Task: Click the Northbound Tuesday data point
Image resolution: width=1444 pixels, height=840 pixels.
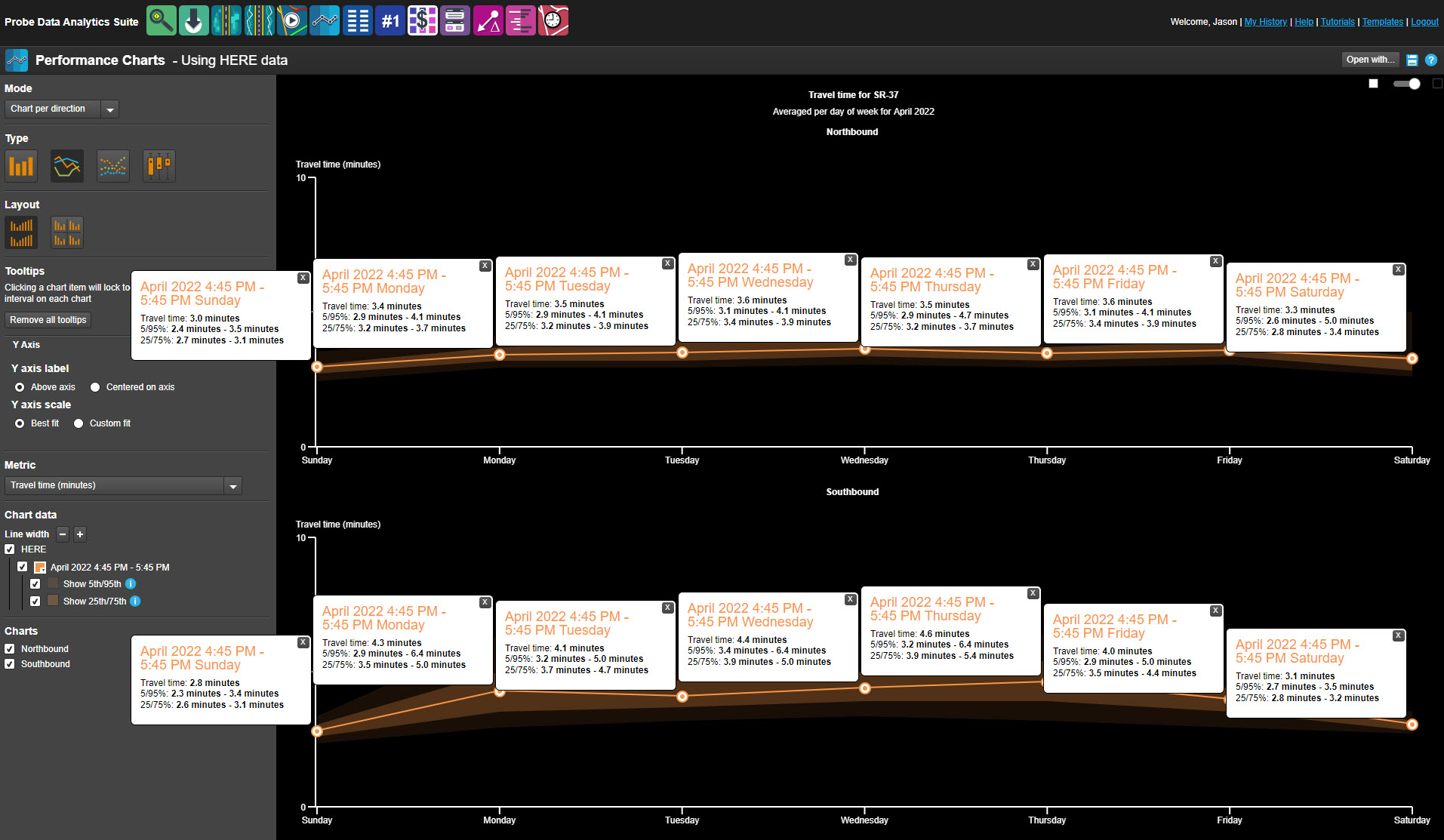Action: click(x=682, y=352)
